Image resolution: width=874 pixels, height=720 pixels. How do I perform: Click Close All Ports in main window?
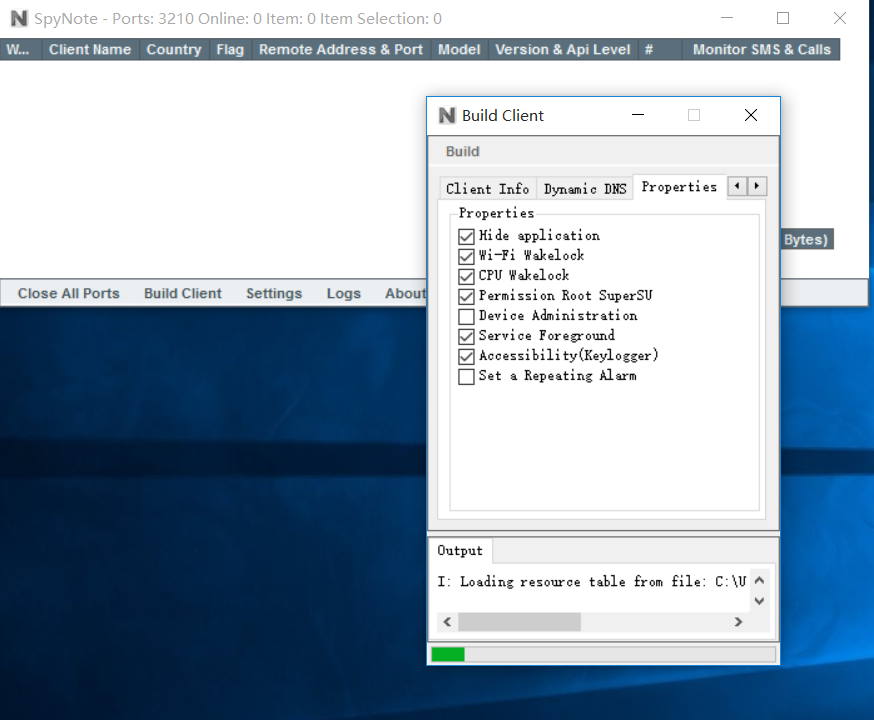click(69, 293)
